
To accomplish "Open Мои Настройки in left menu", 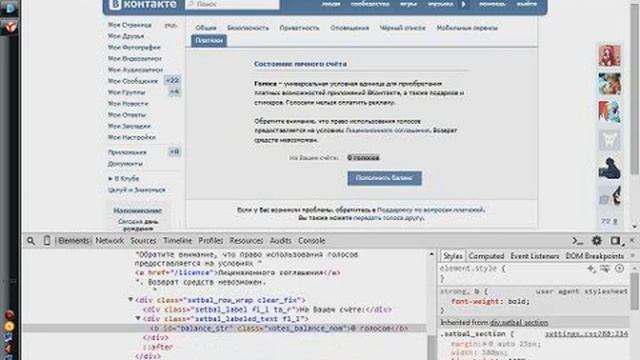I will click(132, 137).
